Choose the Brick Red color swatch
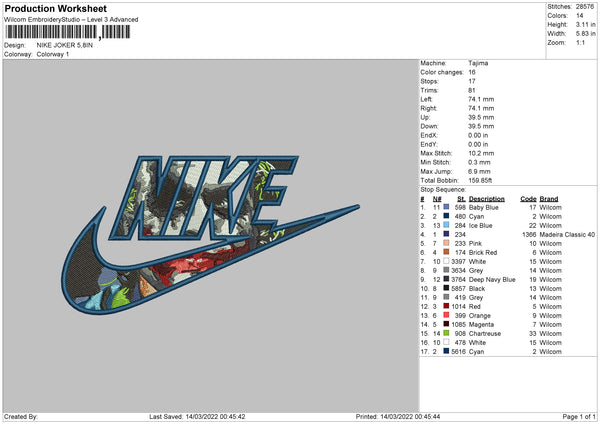 click(x=446, y=252)
